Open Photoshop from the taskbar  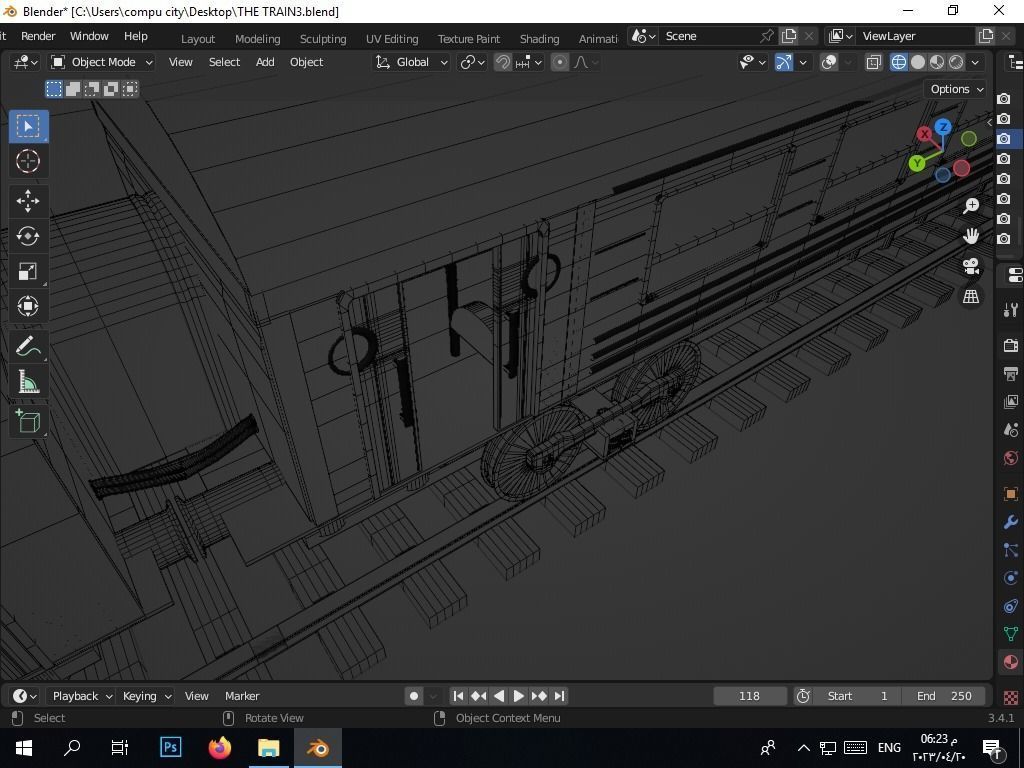(170, 747)
